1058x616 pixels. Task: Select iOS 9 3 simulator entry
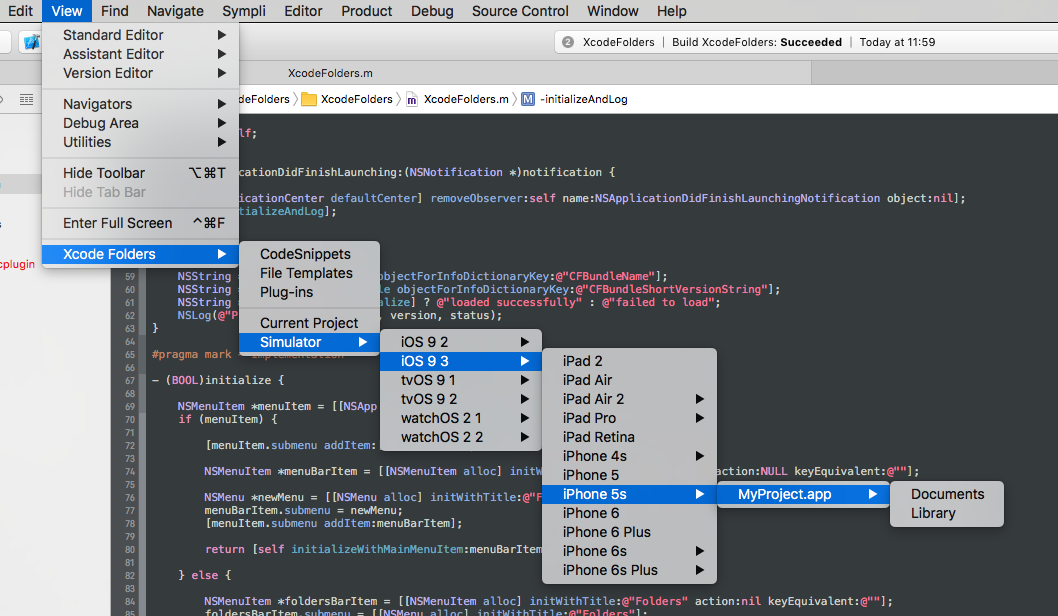461,360
